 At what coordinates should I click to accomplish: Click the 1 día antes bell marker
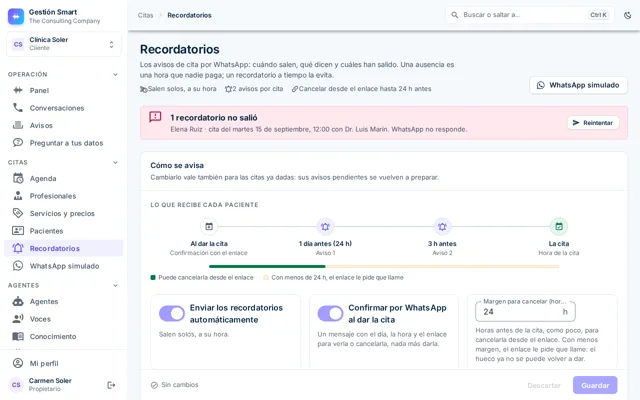click(x=325, y=226)
